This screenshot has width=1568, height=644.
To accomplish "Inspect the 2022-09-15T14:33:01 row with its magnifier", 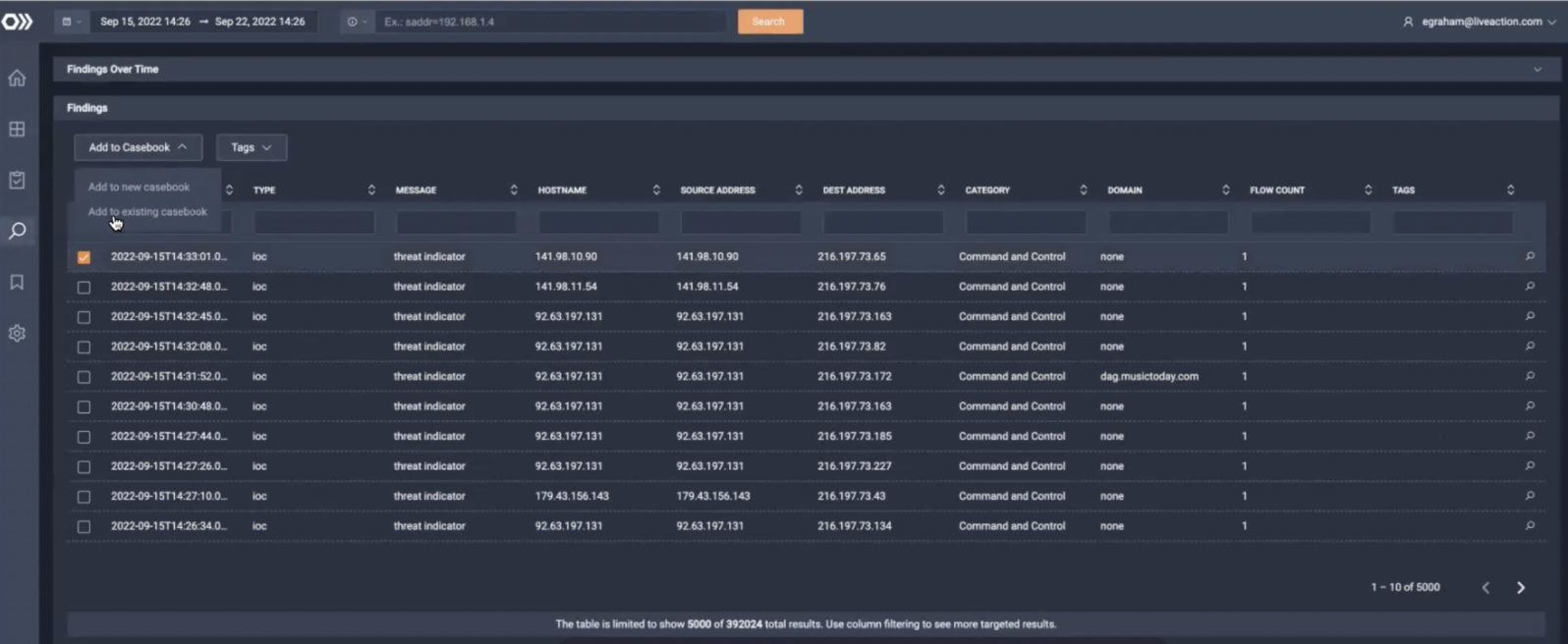I will click(1530, 257).
